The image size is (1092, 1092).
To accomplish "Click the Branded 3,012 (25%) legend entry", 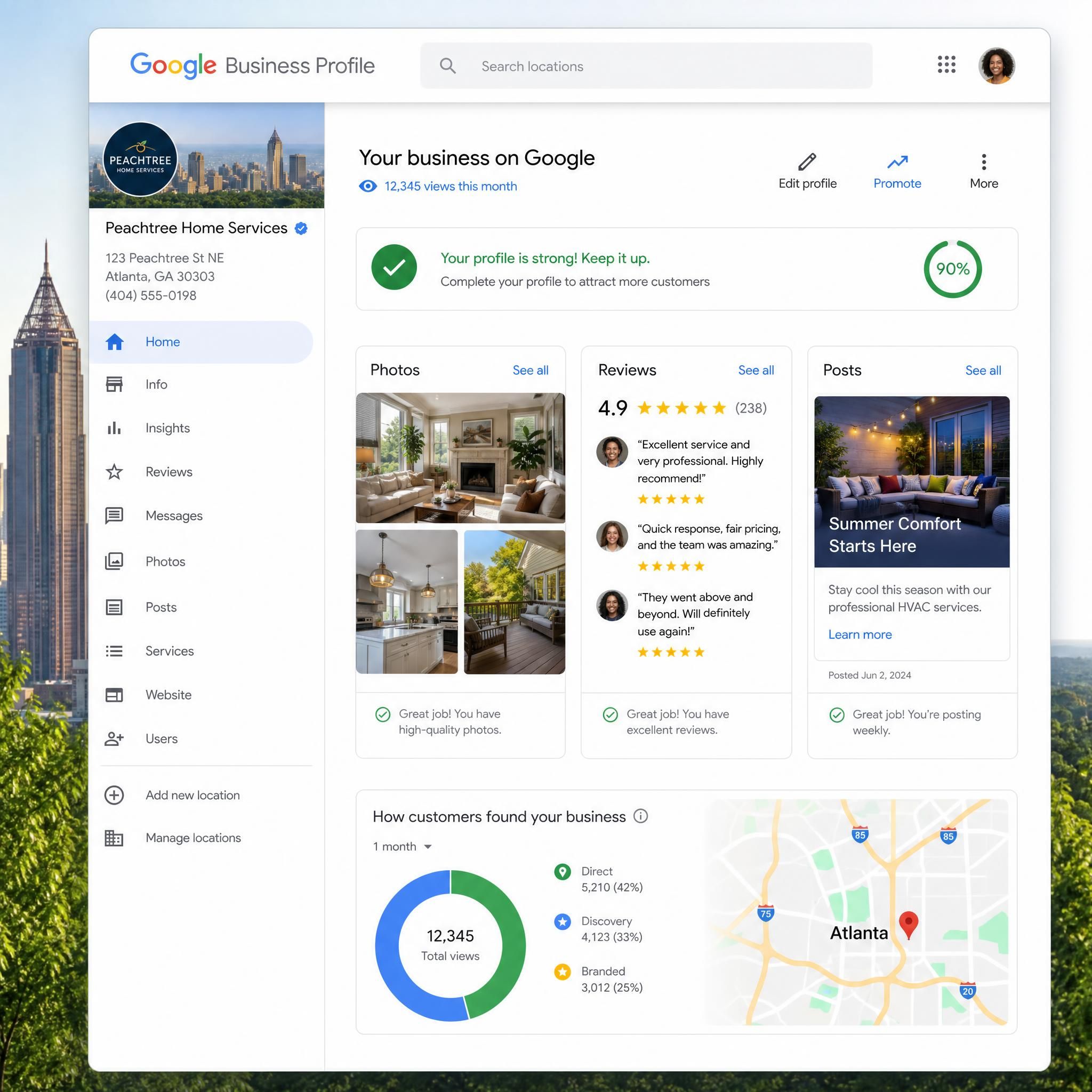I will [x=599, y=979].
